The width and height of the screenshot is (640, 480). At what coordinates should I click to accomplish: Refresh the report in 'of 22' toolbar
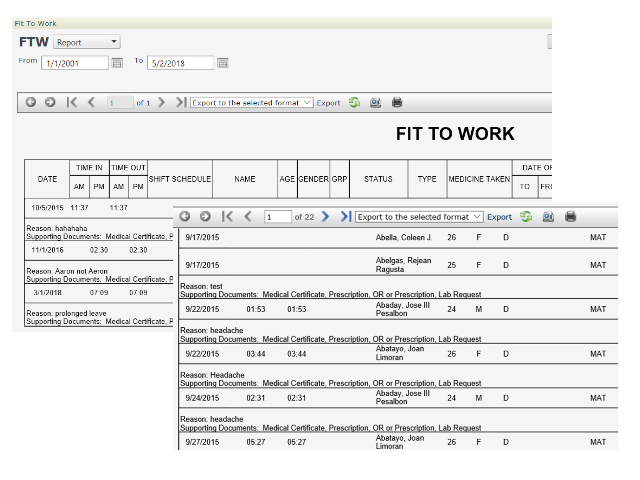[526, 216]
